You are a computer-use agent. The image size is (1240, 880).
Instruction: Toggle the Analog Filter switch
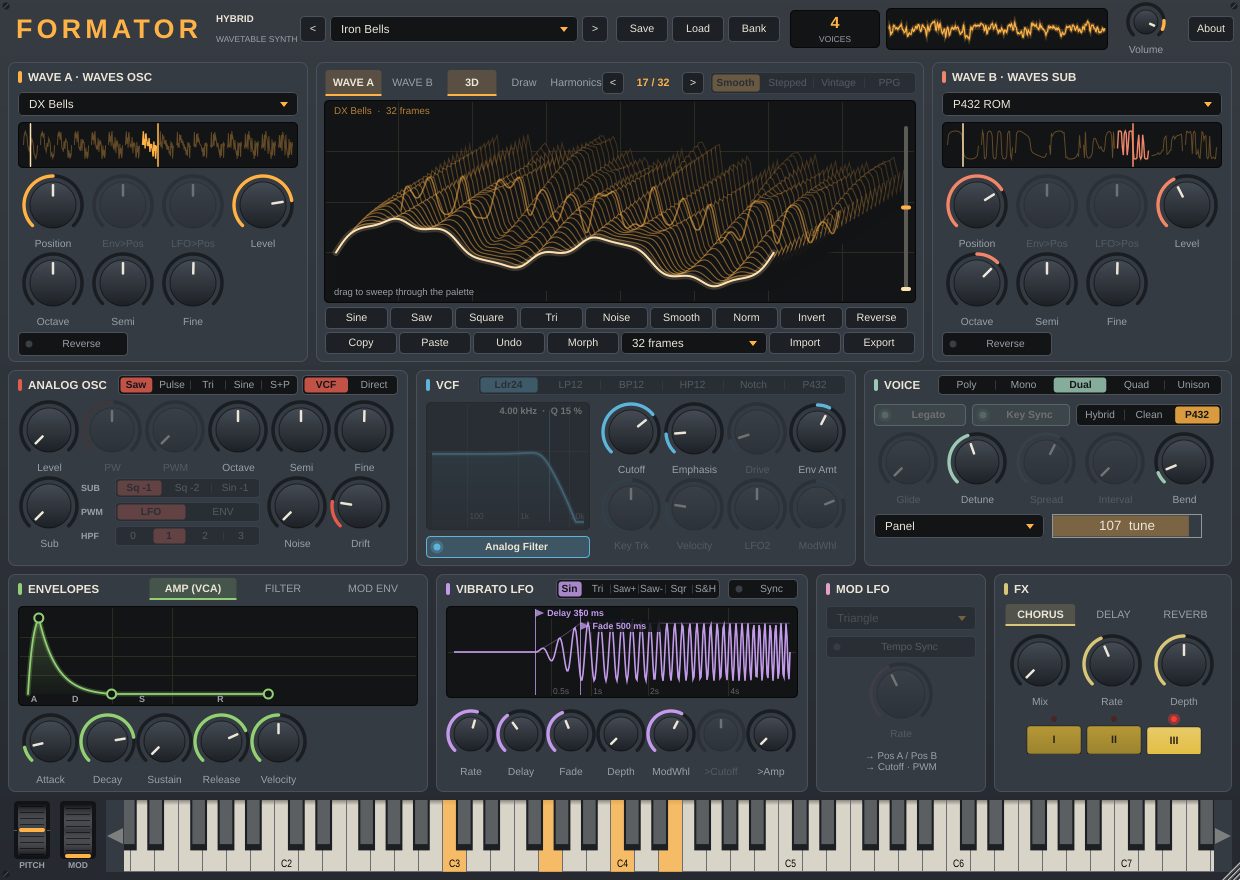508,547
